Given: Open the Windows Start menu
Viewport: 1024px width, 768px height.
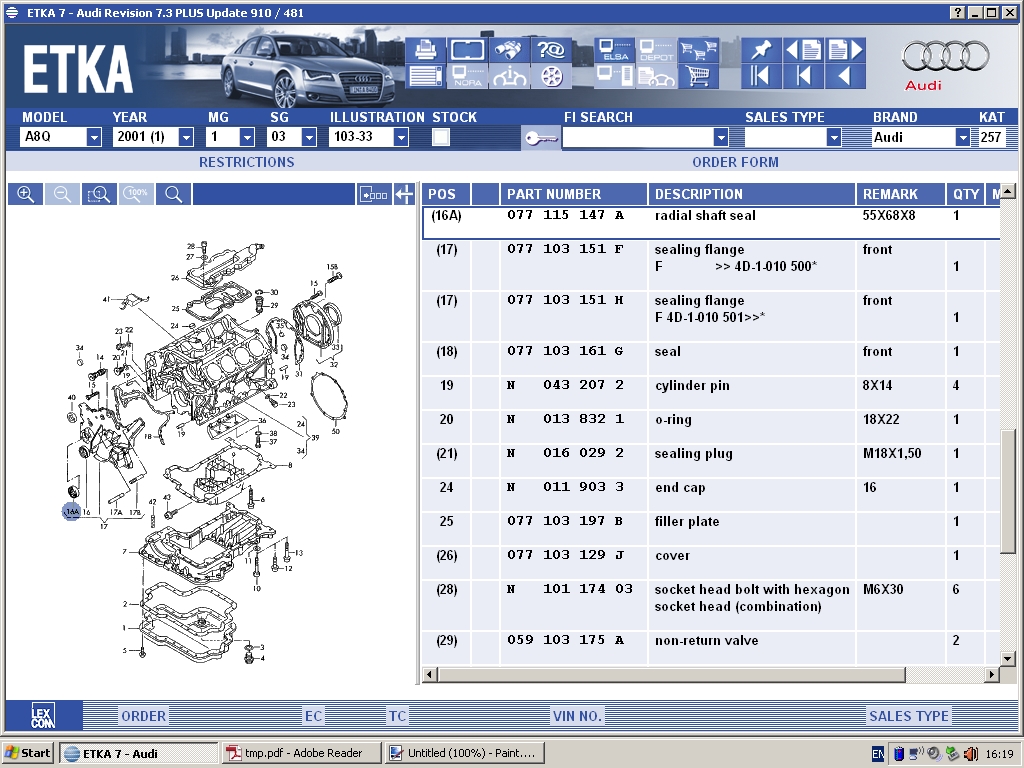Looking at the screenshot, I should [x=27, y=753].
